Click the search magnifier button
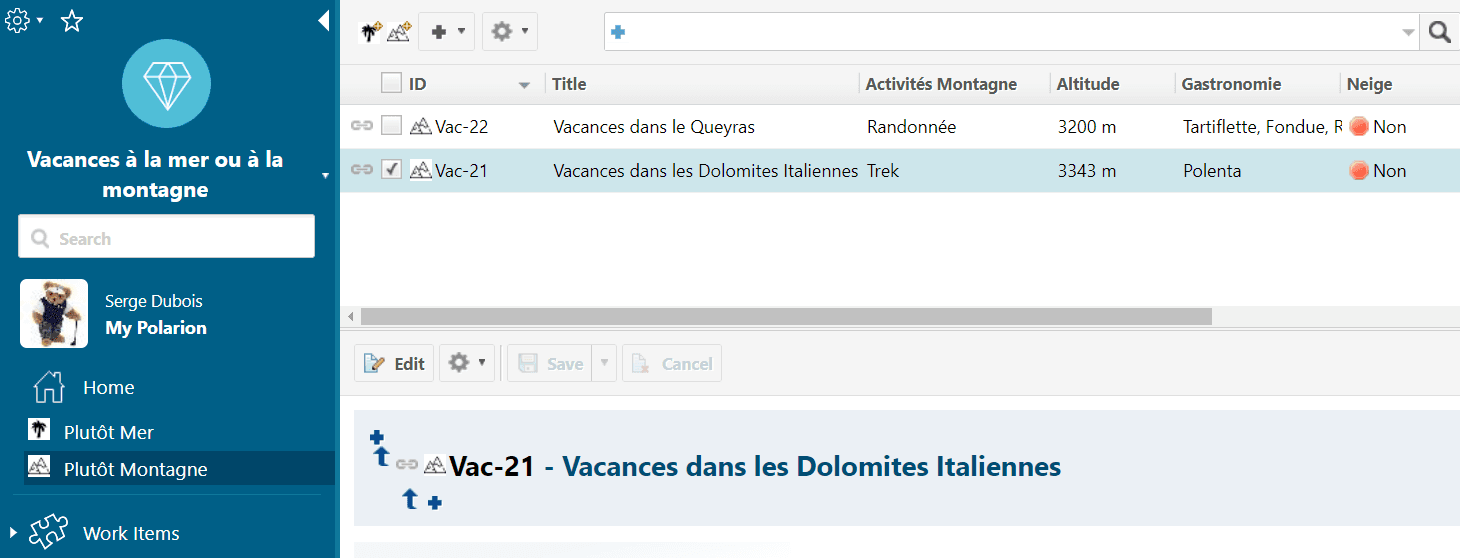The height and width of the screenshot is (558, 1460). (1439, 32)
